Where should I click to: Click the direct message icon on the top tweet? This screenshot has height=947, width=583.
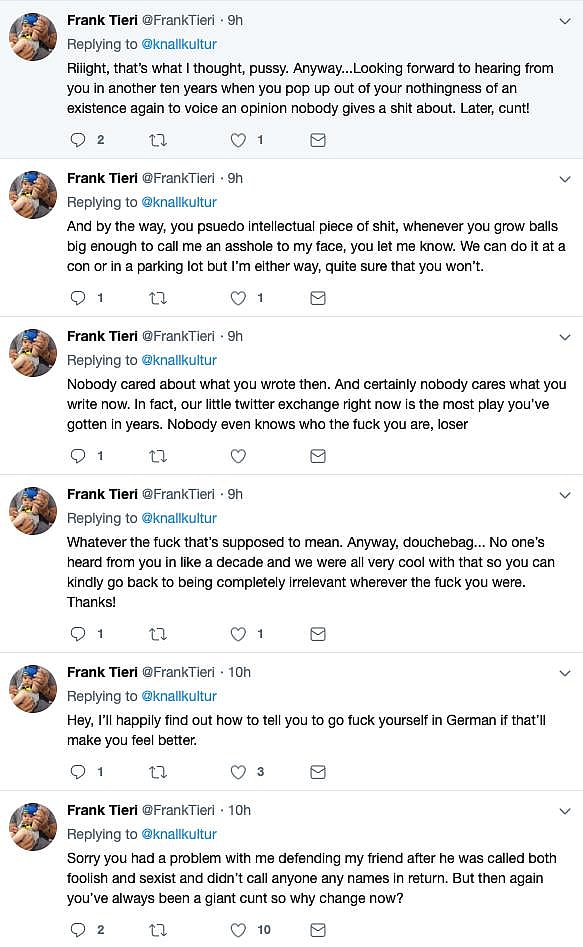pyautogui.click(x=318, y=139)
